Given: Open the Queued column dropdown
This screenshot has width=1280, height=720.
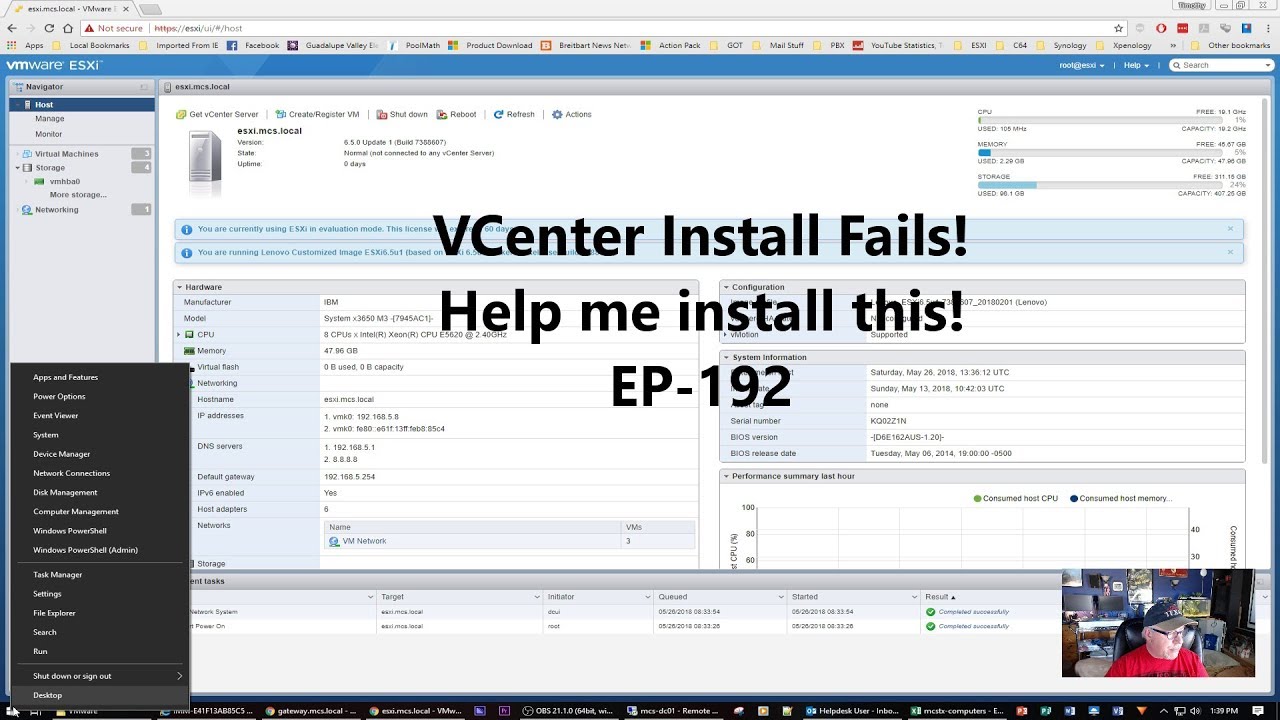Looking at the screenshot, I should [779, 597].
